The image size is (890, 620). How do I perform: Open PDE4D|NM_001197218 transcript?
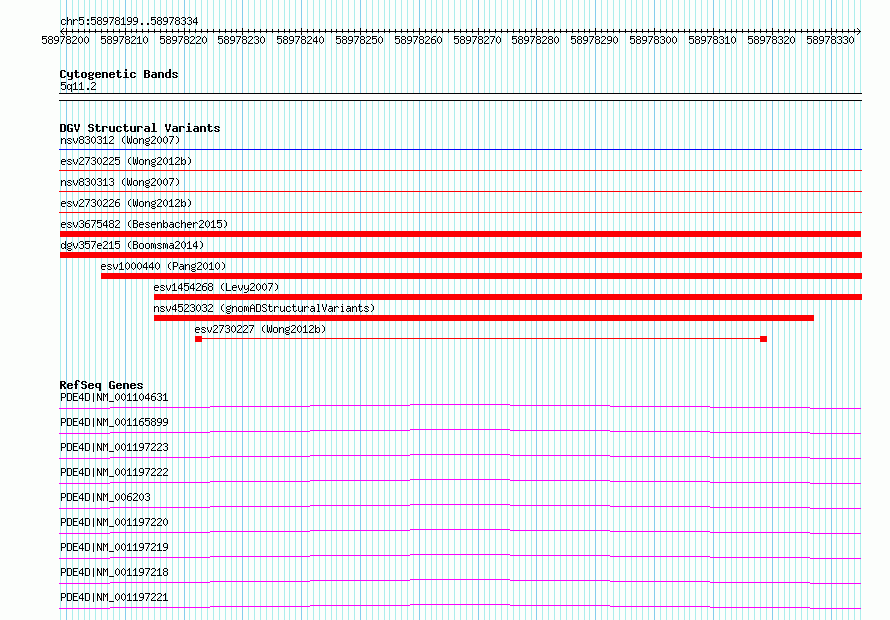(x=114, y=572)
